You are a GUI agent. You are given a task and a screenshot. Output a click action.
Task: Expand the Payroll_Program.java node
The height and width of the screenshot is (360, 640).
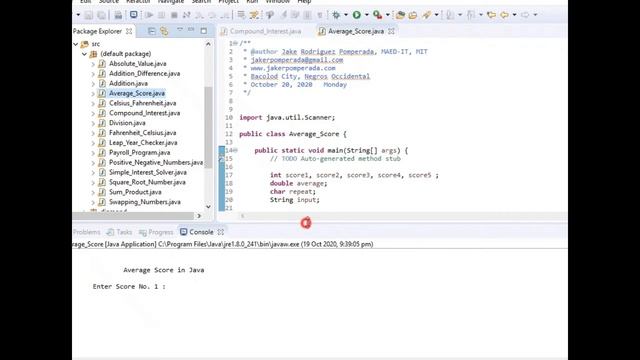click(x=93, y=153)
